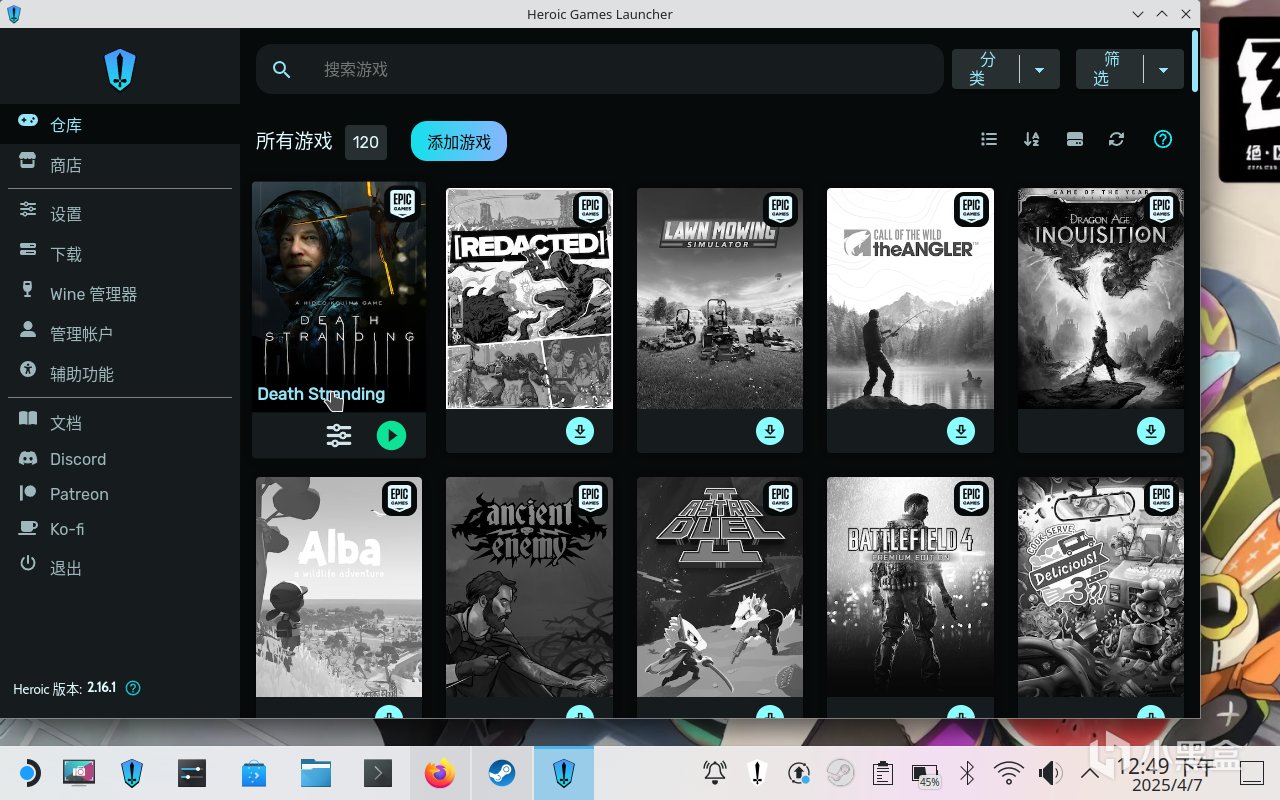Click the battery 45% tray indicator
This screenshot has width=1280, height=800.
[x=925, y=774]
